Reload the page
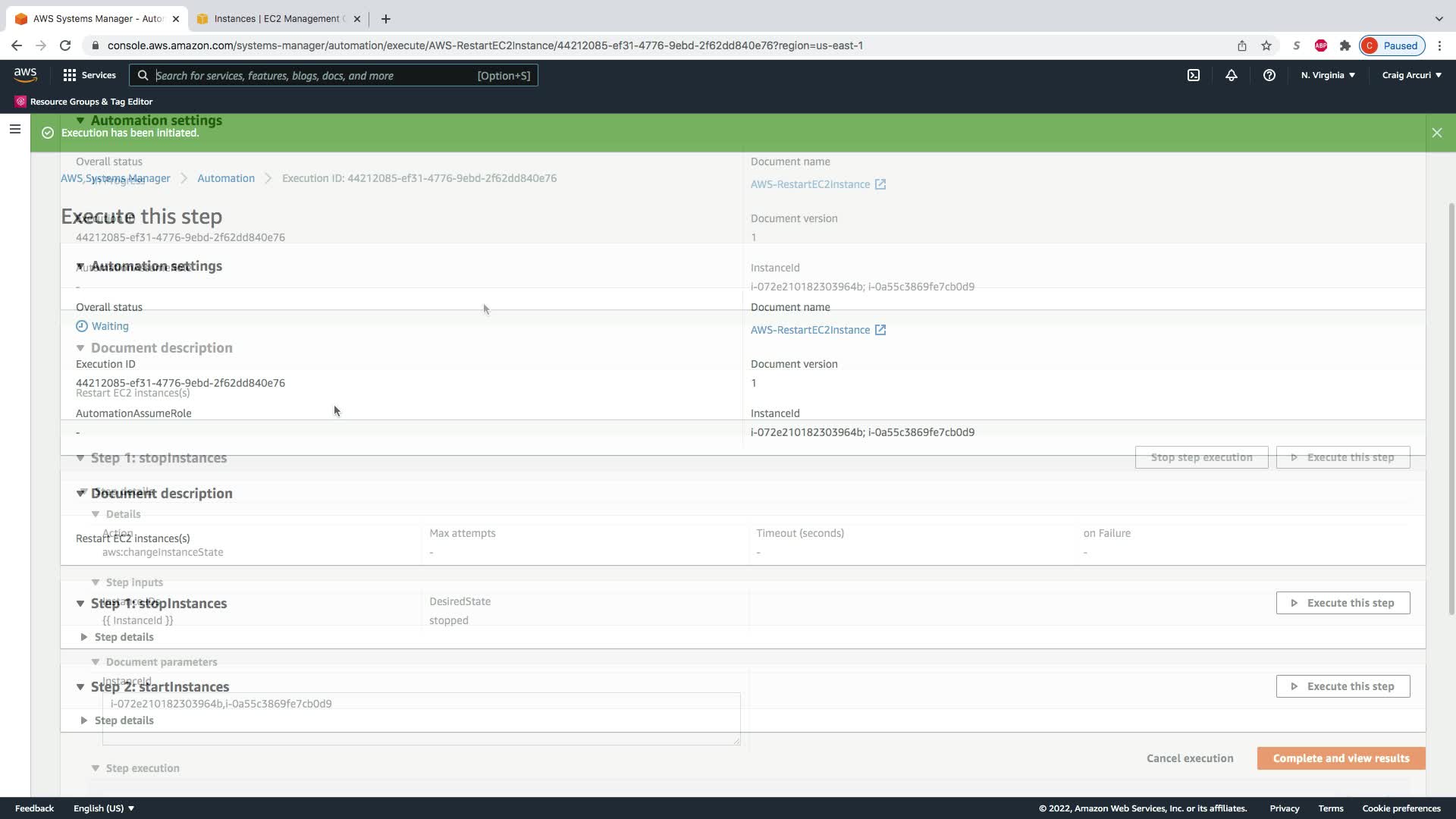The height and width of the screenshot is (819, 1456). (65, 45)
